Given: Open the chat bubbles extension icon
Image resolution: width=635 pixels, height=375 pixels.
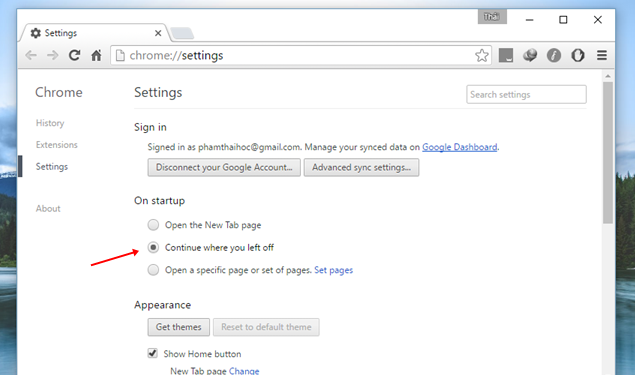Looking at the screenshot, I should point(530,55).
